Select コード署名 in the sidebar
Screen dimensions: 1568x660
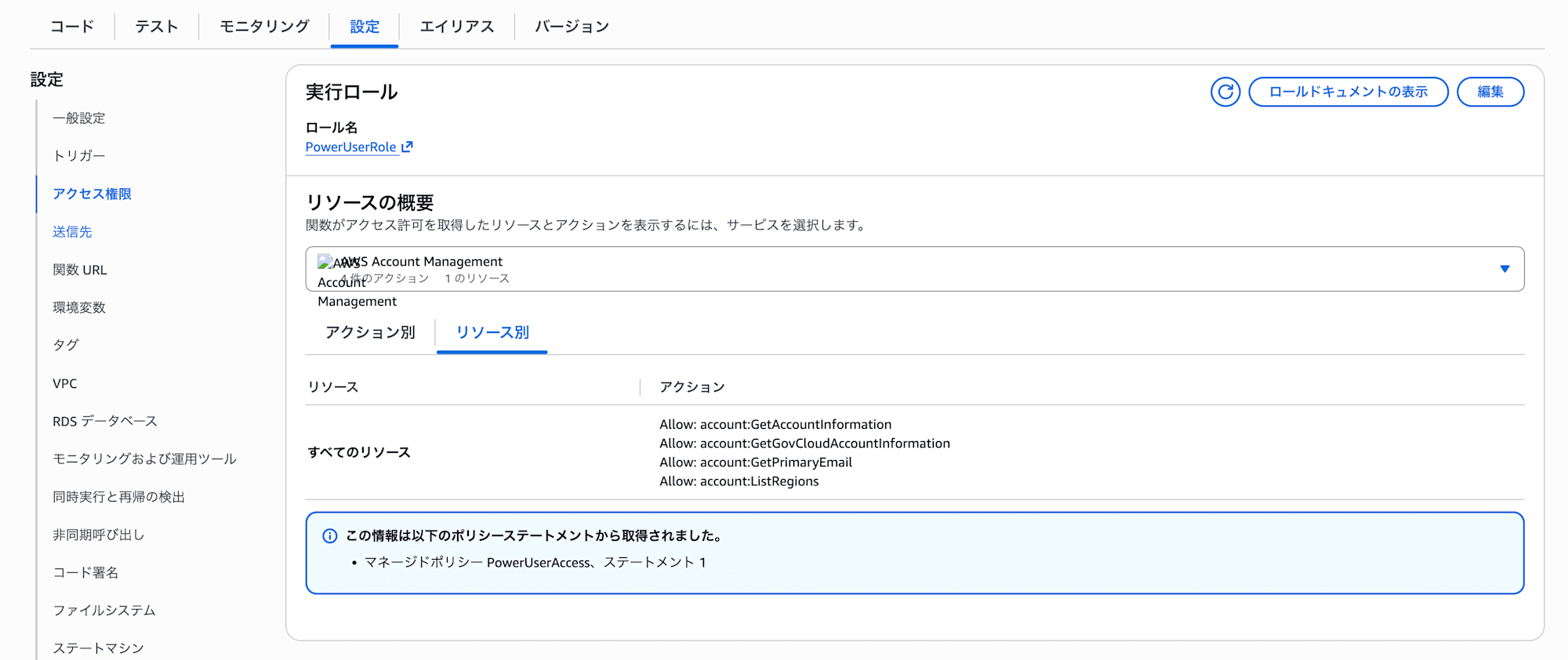[85, 572]
